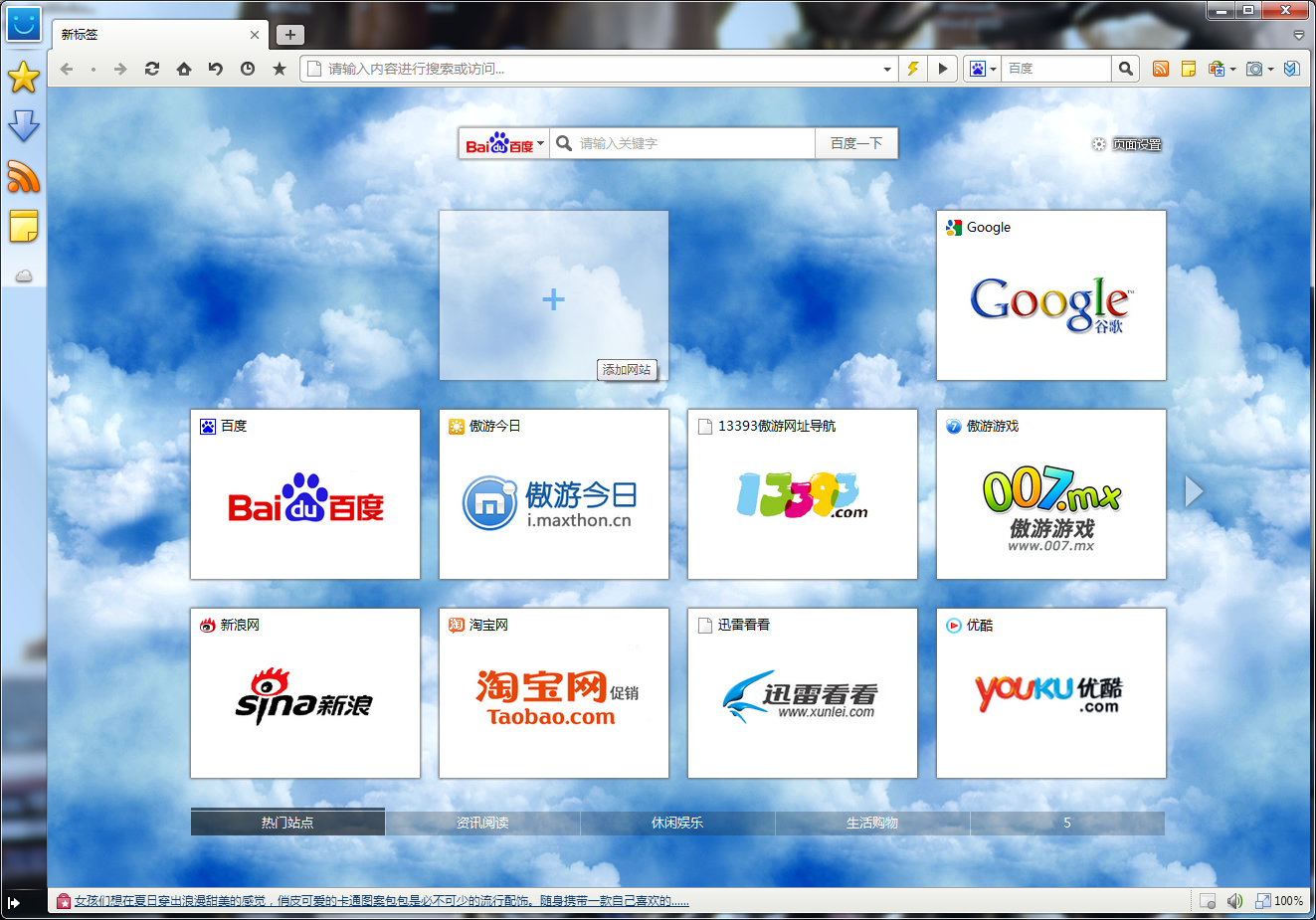Collapse the sidebar with bottom-left arrow
The width and height of the screenshot is (1316, 920).
pyautogui.click(x=14, y=902)
